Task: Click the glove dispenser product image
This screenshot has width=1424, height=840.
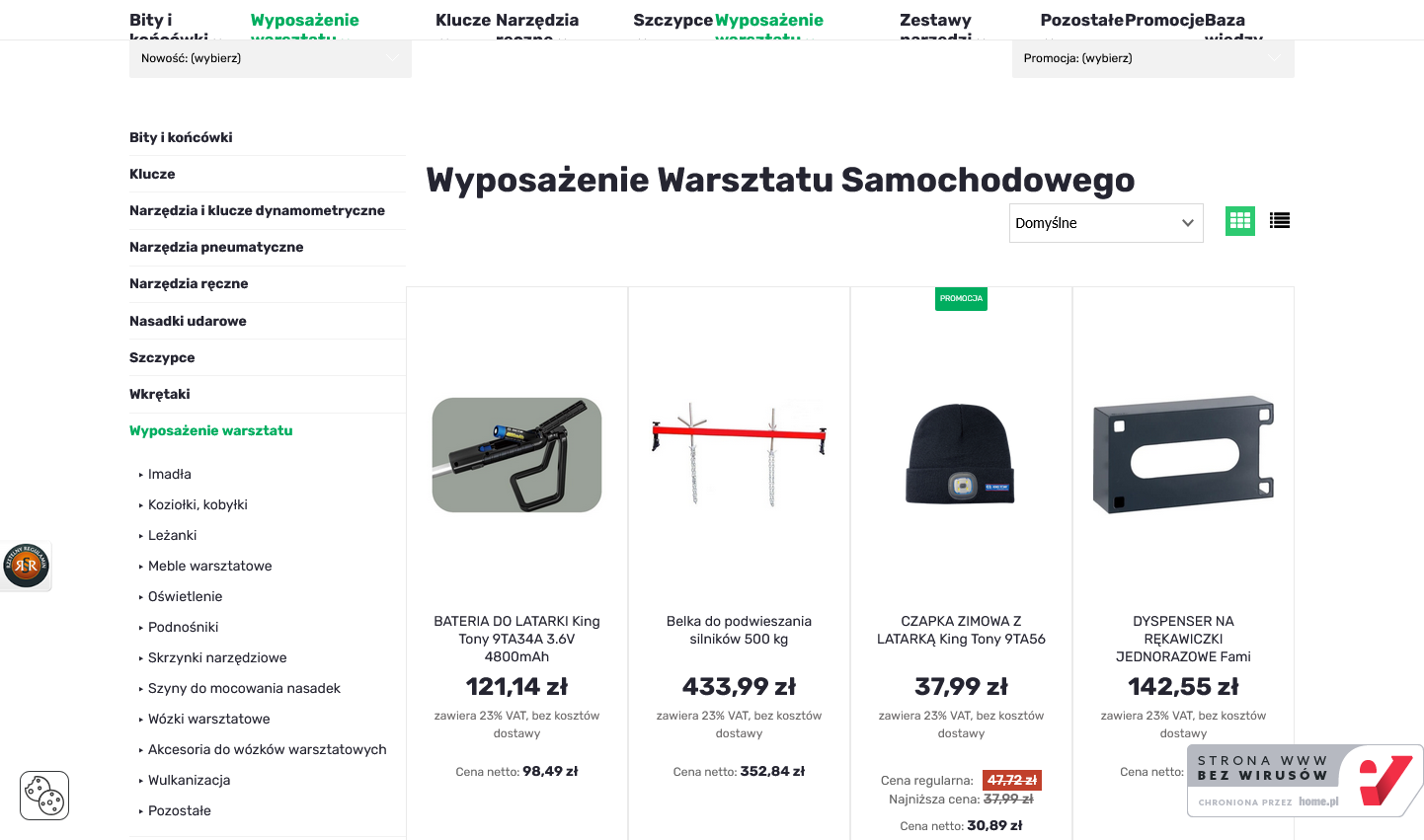Action: tap(1182, 454)
